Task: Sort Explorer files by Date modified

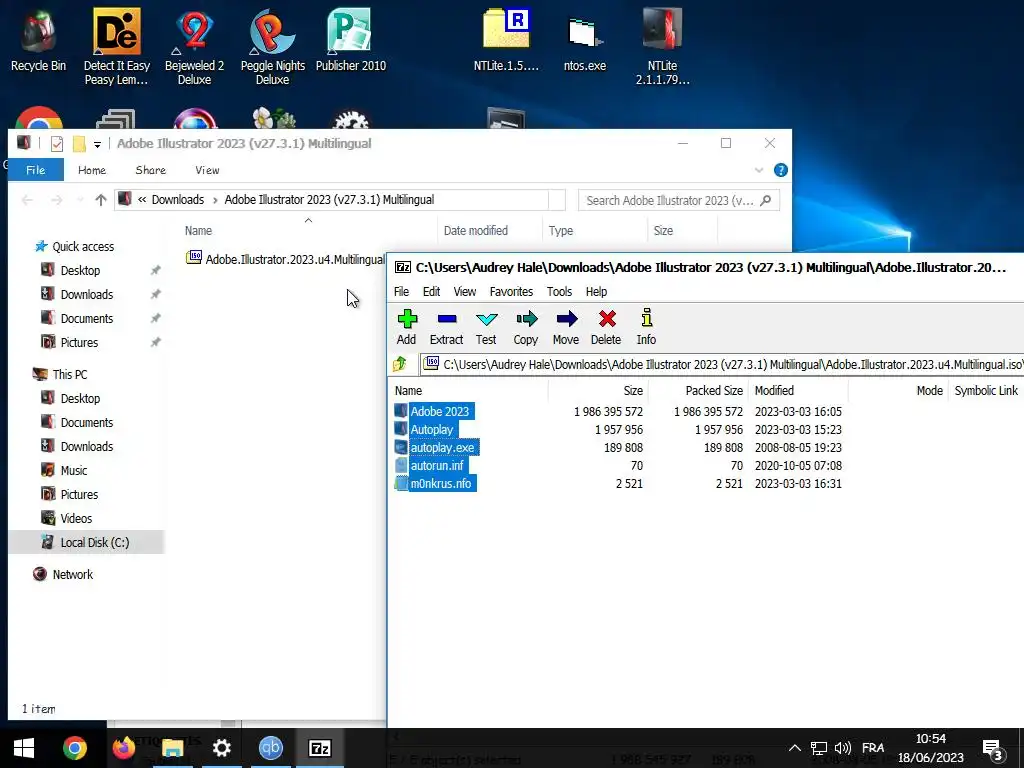Action: 476,231
